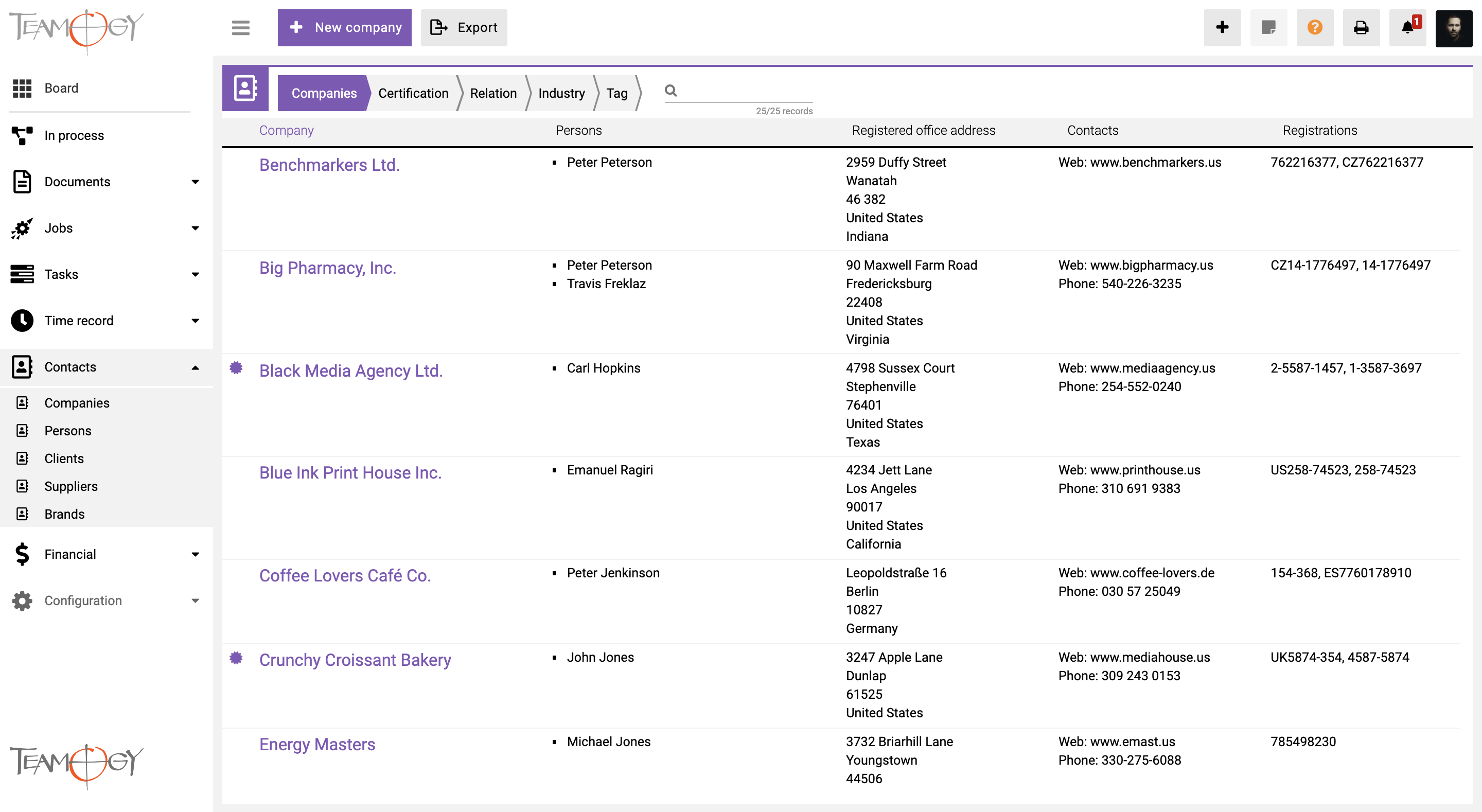This screenshot has height=812, width=1482.
Task: Click the Carl Hopkins person entry
Action: tap(604, 368)
